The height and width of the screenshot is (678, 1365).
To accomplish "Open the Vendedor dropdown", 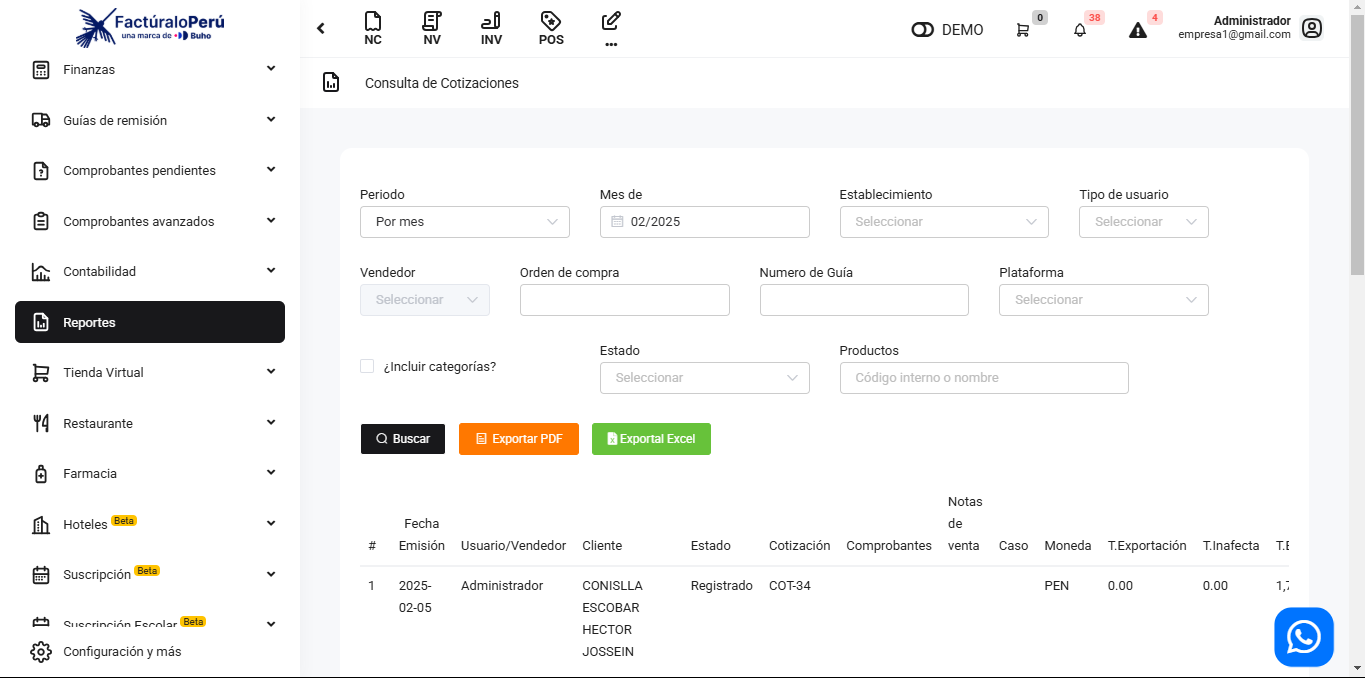I will tap(425, 300).
